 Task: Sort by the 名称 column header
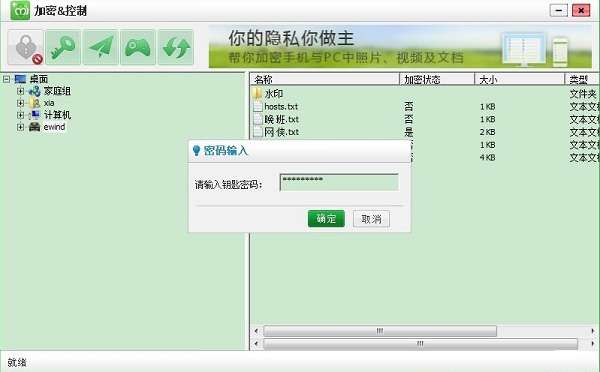click(325, 79)
